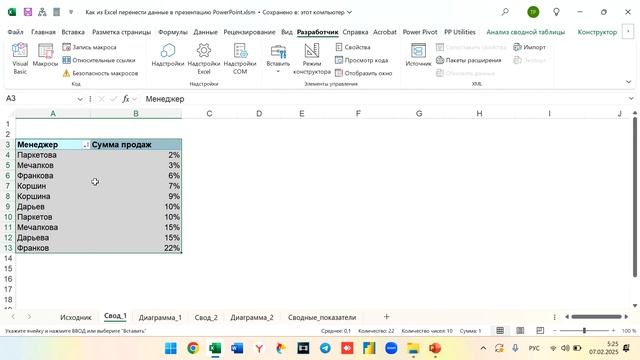Click the zoom out minus button
The width and height of the screenshot is (640, 360).
(555, 331)
